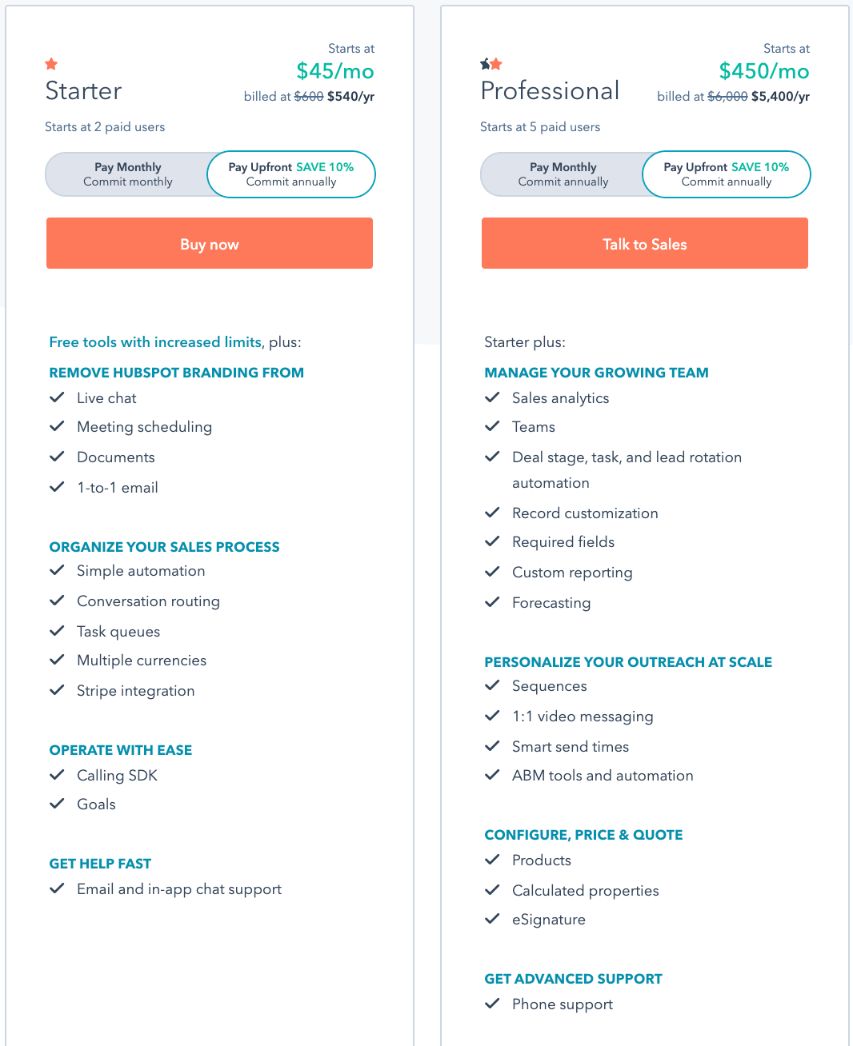
Task: Click the checkmark beside Calling SDK
Action: [x=57, y=775]
